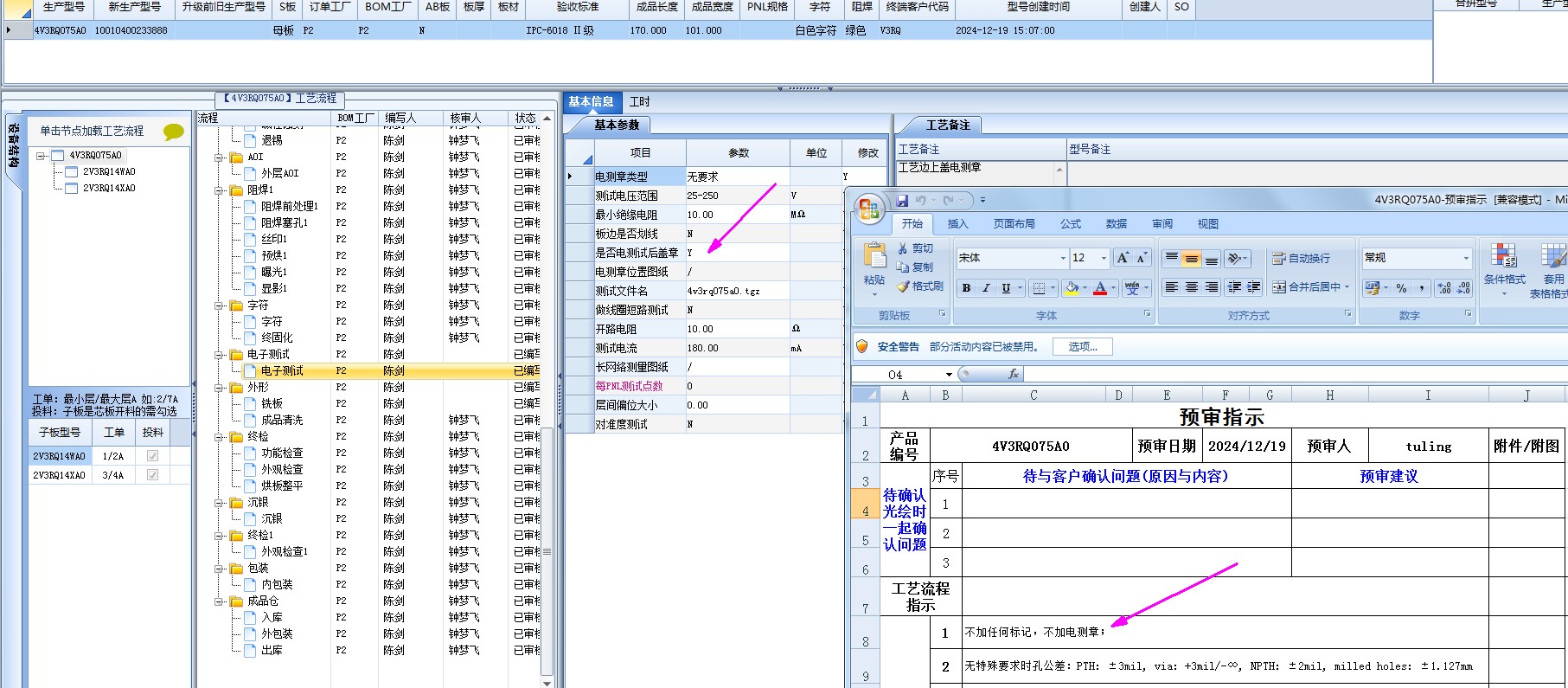Toggle 自动换行 wrap text
This screenshot has height=688, width=1568.
point(1302,258)
